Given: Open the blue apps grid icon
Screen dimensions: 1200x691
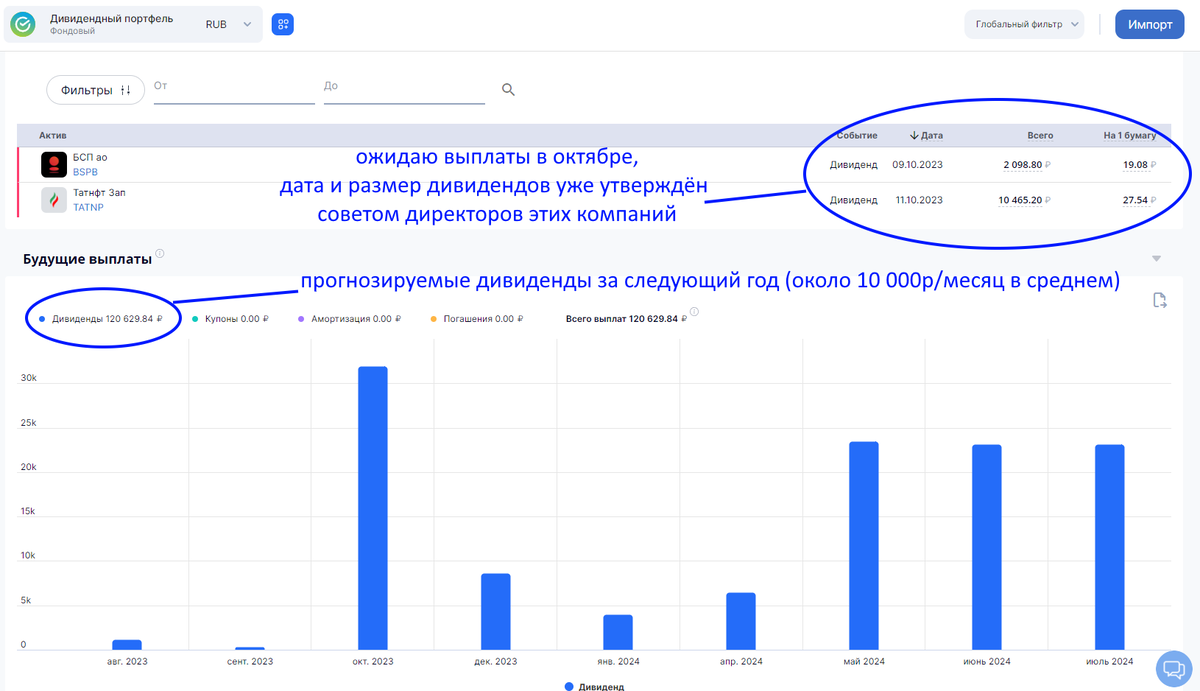Looking at the screenshot, I should pyautogui.click(x=283, y=24).
